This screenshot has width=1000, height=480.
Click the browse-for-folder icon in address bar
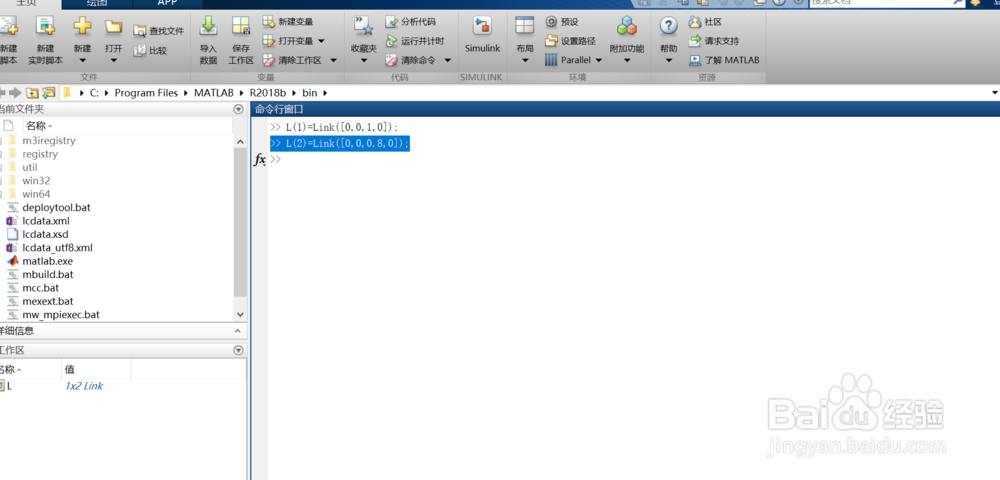[48, 93]
